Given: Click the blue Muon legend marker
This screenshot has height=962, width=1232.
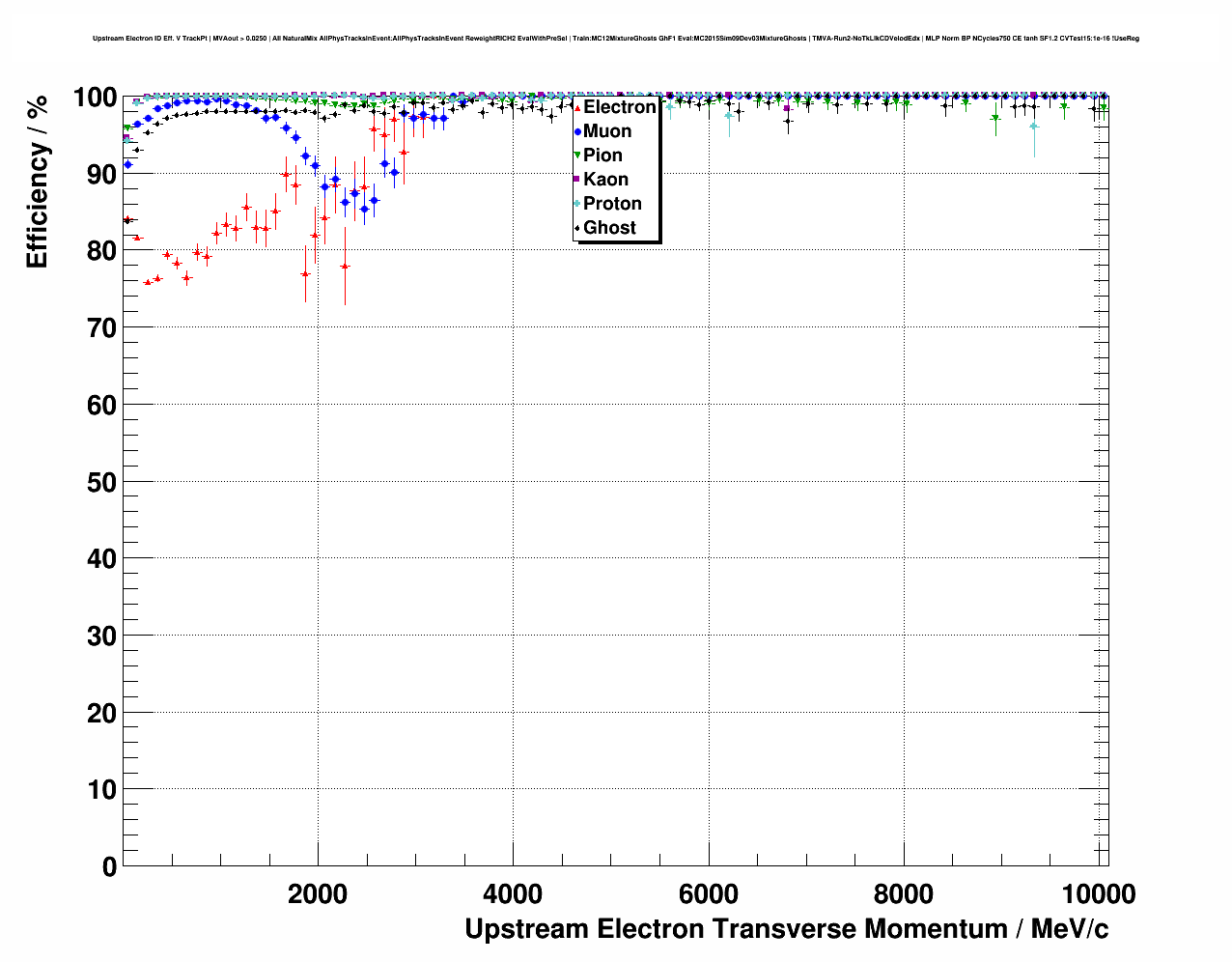Looking at the screenshot, I should pos(577,131).
